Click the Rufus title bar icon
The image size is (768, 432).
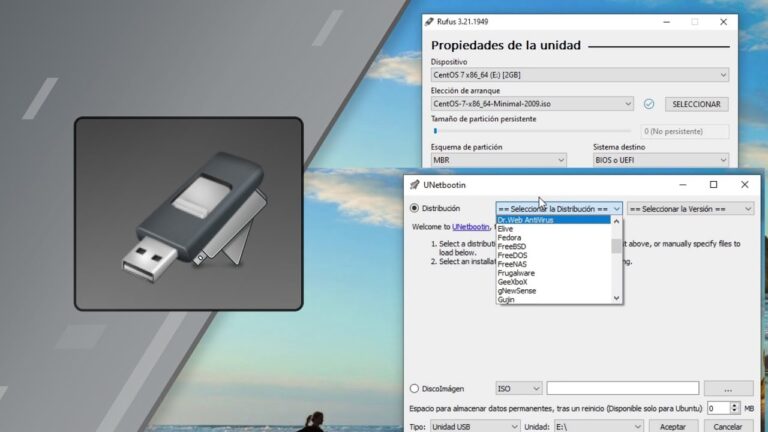pos(430,22)
